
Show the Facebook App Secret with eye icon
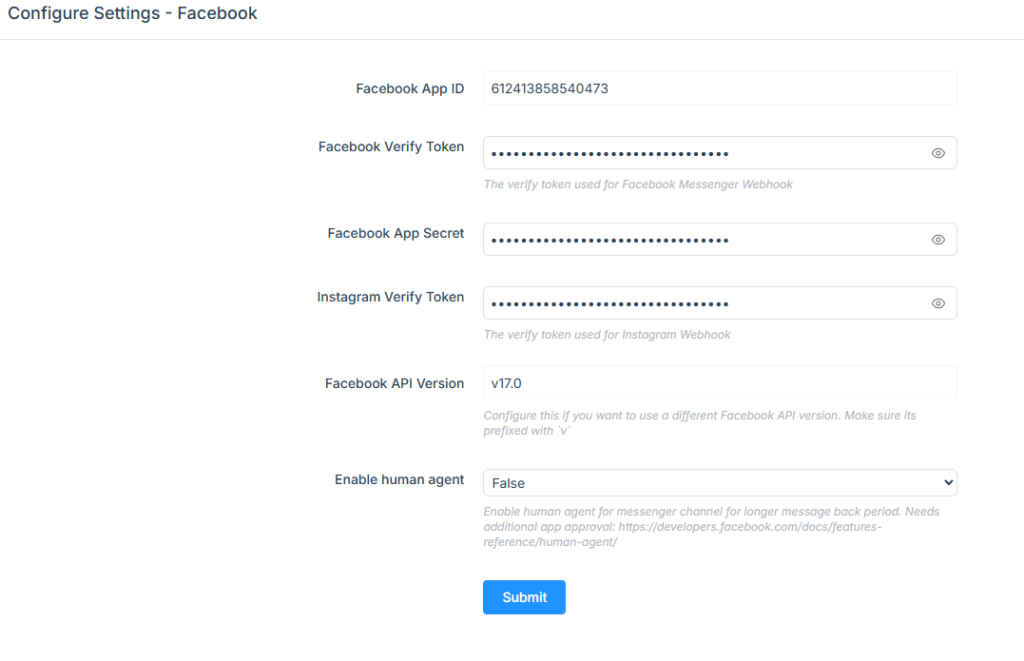(x=938, y=240)
